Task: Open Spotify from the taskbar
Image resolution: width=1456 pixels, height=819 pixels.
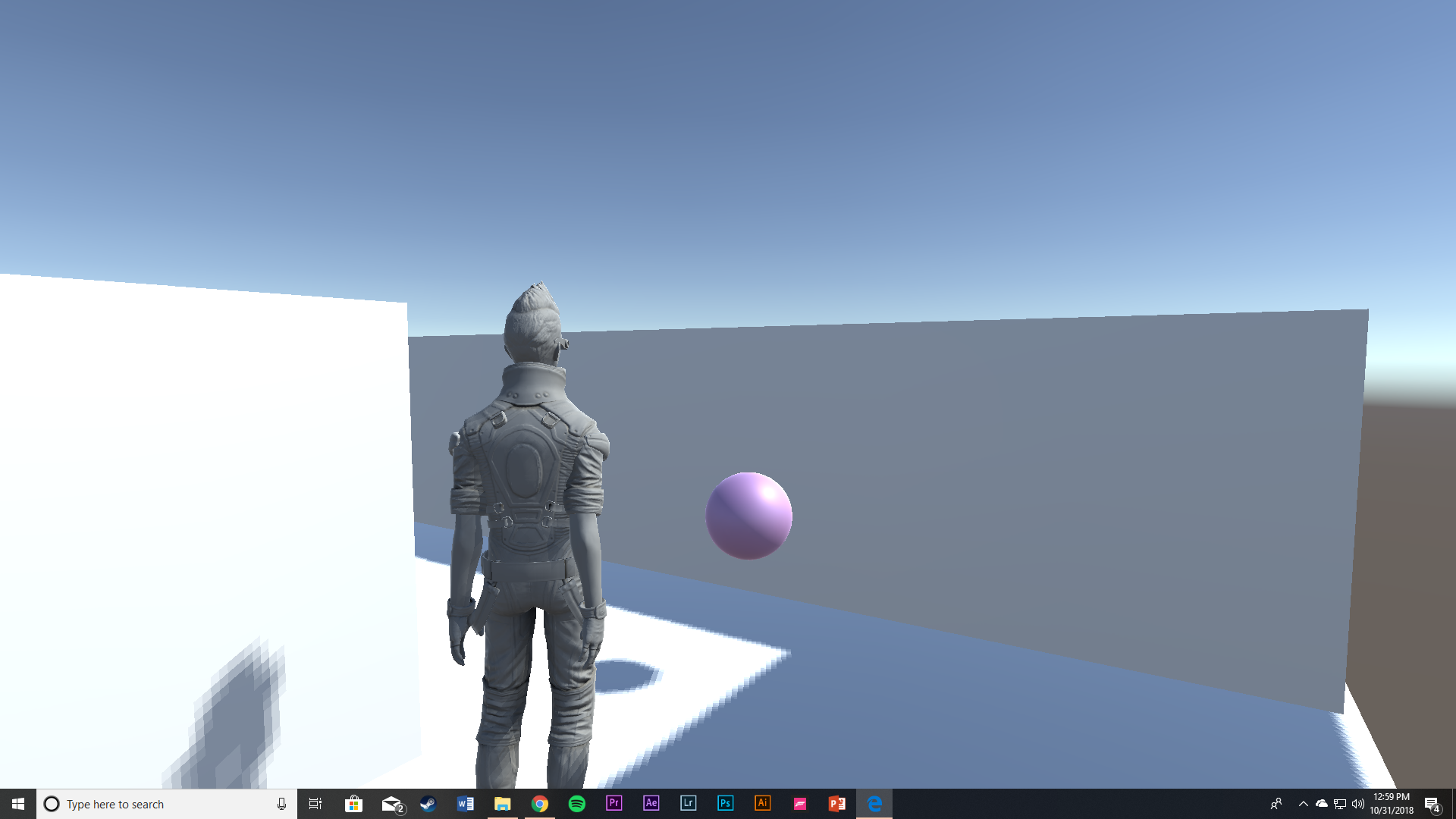Action: tap(576, 804)
